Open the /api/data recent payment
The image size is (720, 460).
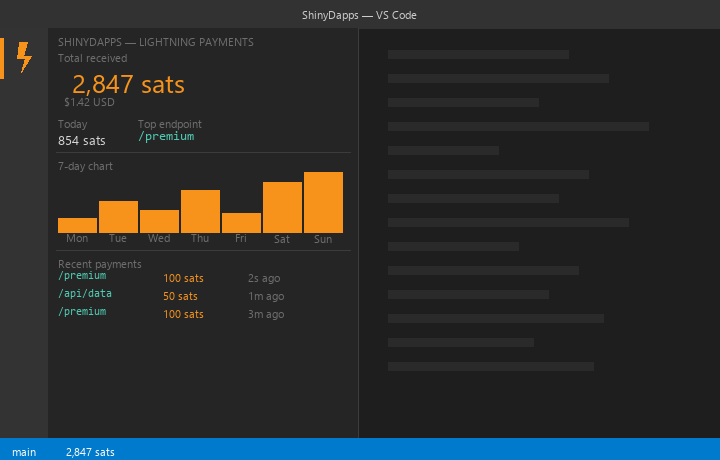85,293
